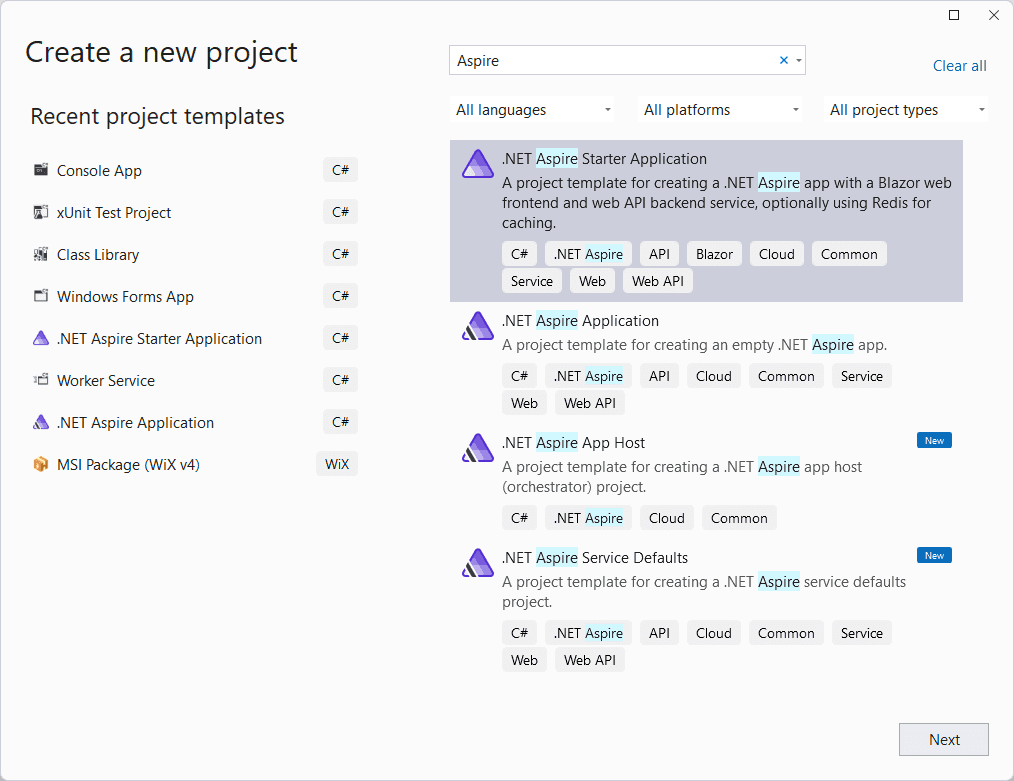1014x781 pixels.
Task: Click the New badge on Service Defaults
Action: [934, 555]
